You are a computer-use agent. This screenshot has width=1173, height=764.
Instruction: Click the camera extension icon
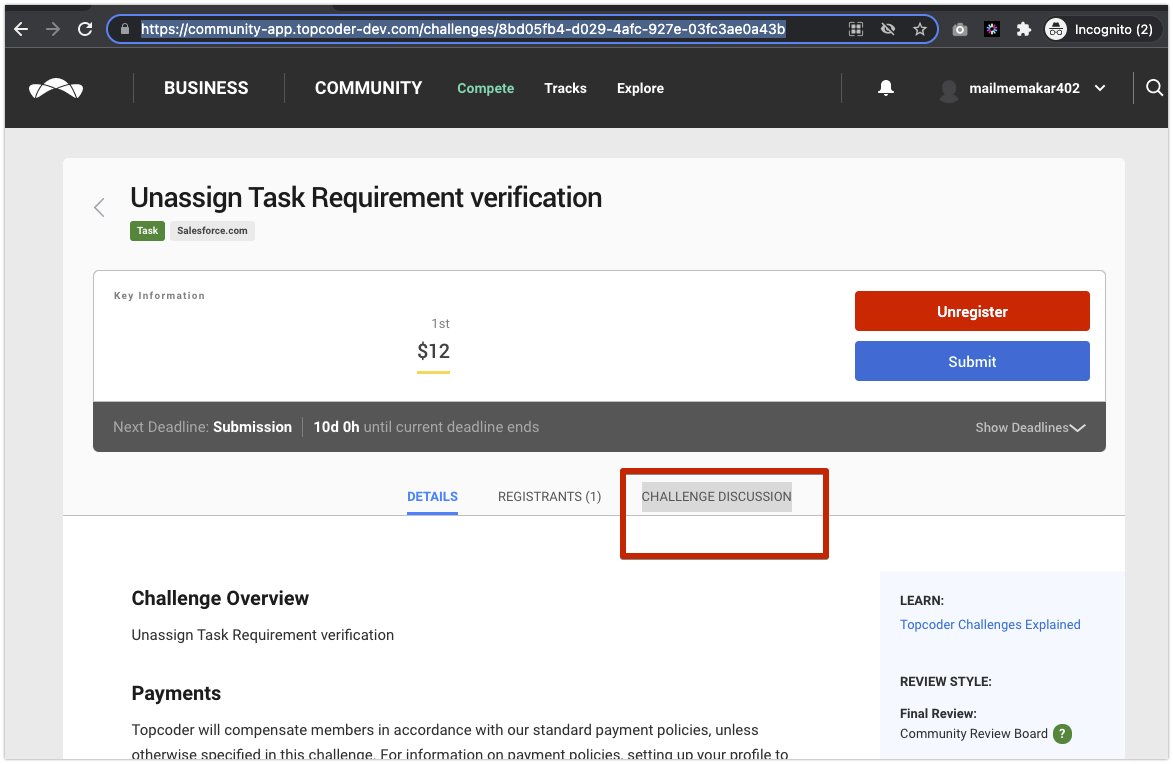[959, 29]
